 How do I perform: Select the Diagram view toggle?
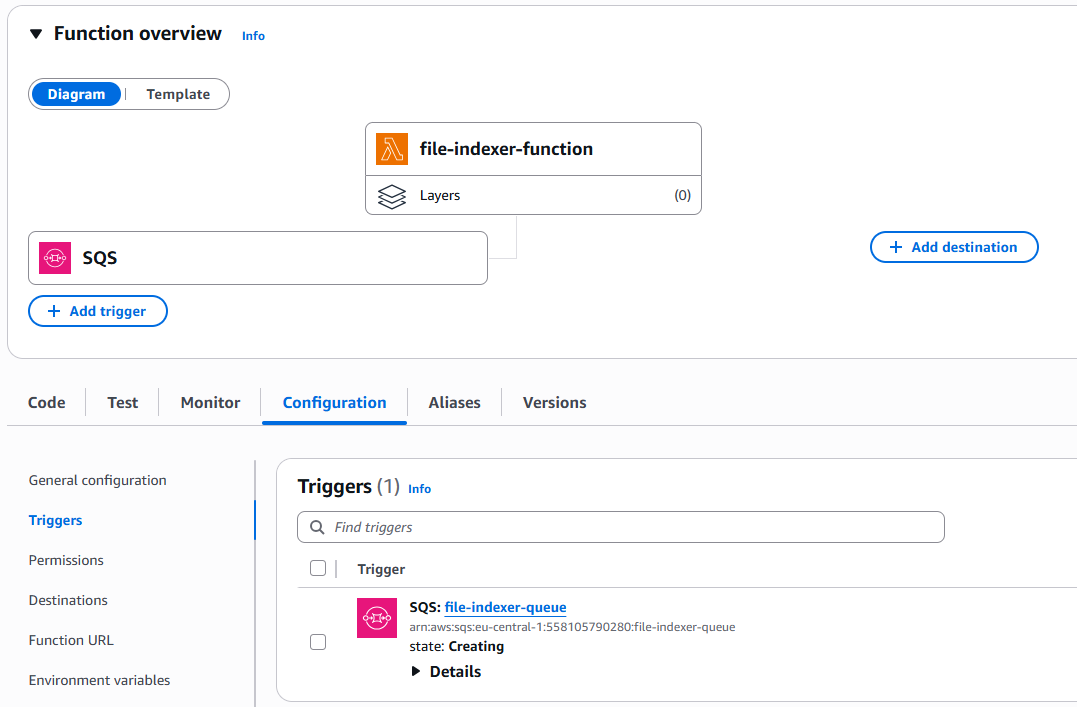click(76, 94)
